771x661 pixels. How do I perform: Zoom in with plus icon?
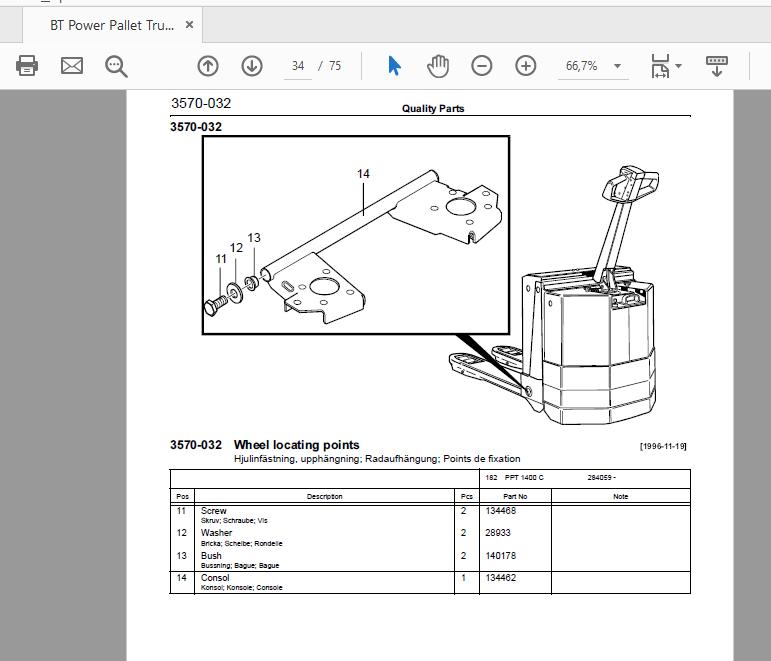(x=525, y=66)
